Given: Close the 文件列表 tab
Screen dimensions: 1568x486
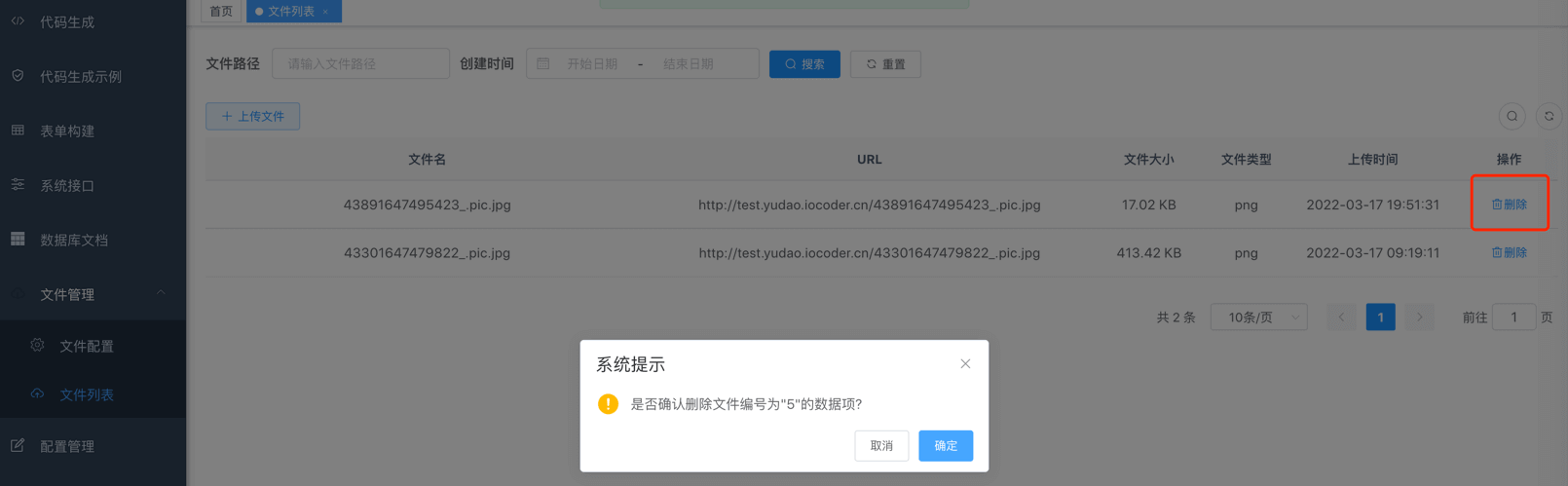Looking at the screenshot, I should [x=325, y=12].
